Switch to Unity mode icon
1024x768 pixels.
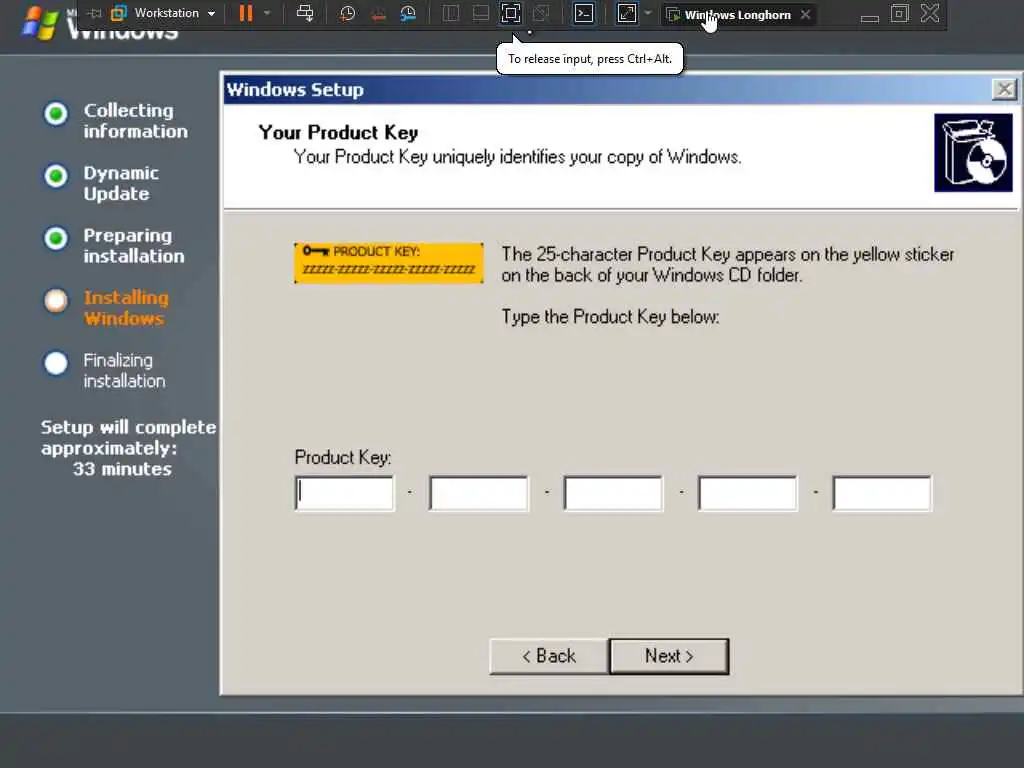pyautogui.click(x=541, y=13)
